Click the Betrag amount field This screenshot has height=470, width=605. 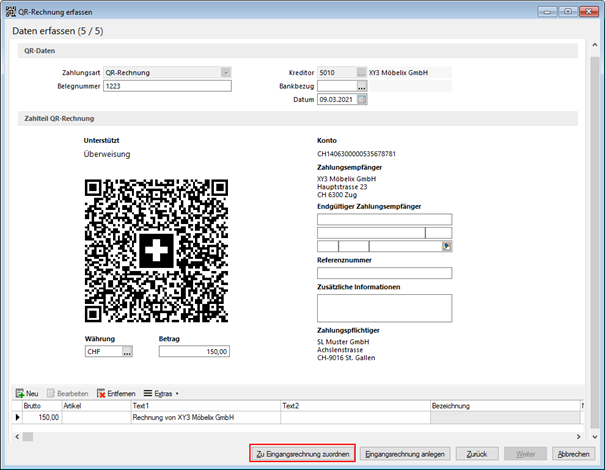(x=194, y=352)
